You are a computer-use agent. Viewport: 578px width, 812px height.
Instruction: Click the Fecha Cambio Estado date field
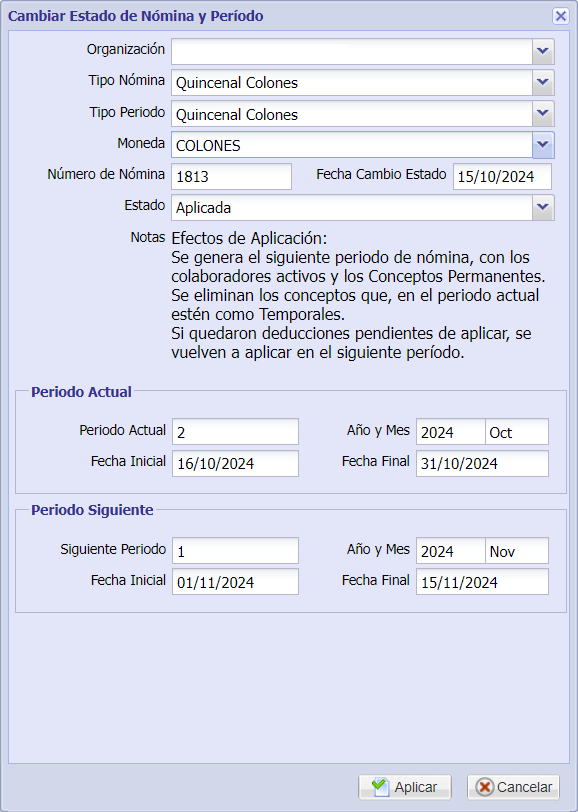point(502,177)
